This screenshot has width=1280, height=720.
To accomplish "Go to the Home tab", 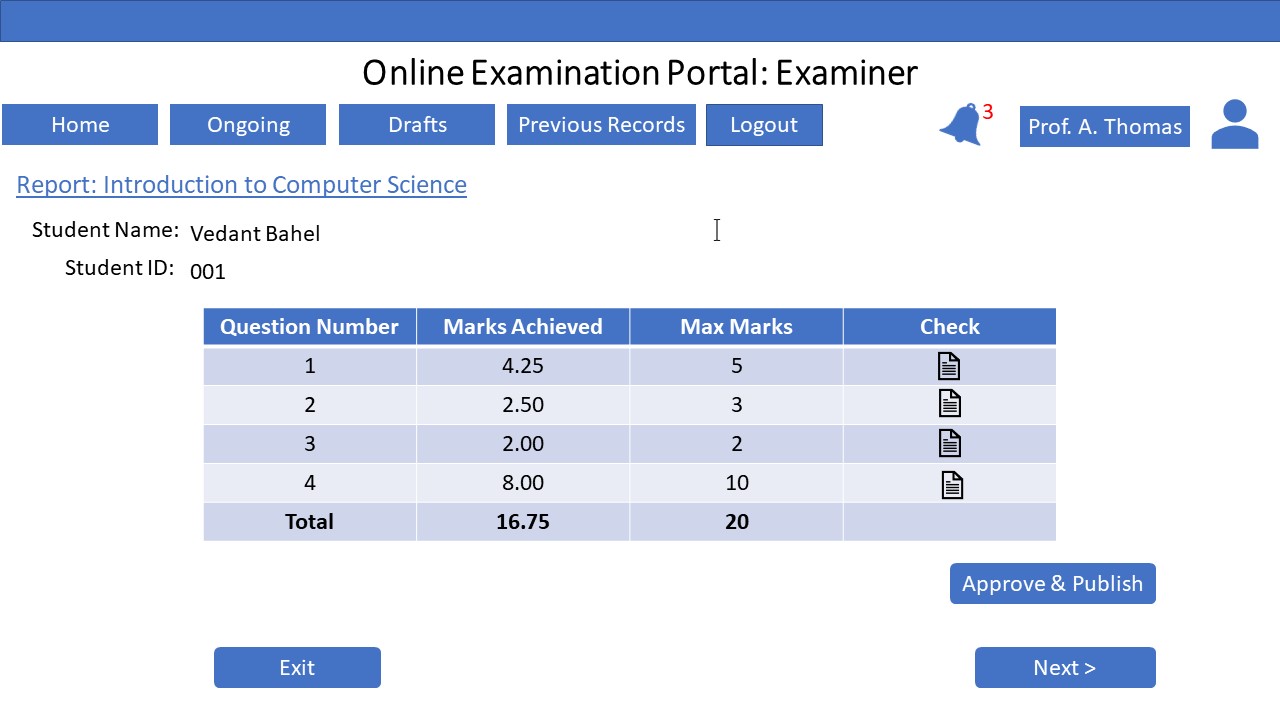I will tap(80, 125).
